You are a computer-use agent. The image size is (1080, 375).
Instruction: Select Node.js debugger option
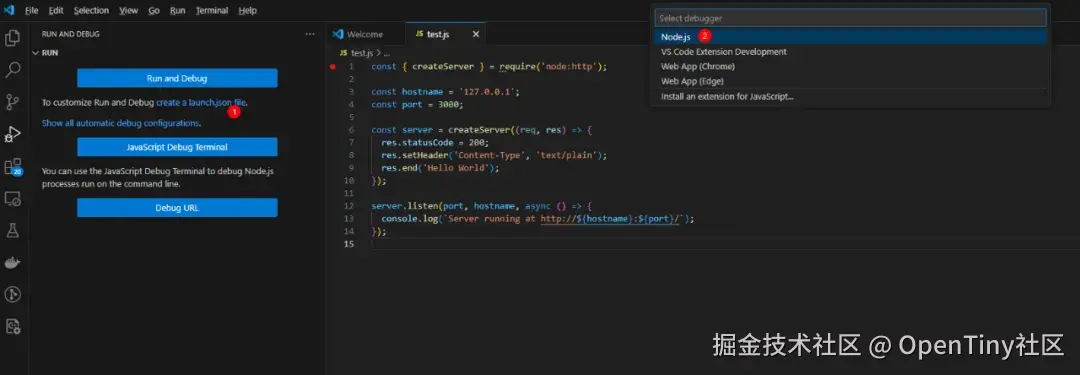(x=850, y=37)
